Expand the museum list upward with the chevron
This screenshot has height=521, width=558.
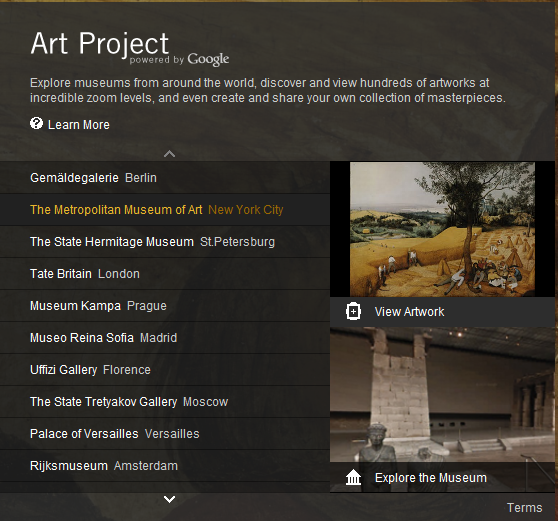click(x=169, y=154)
